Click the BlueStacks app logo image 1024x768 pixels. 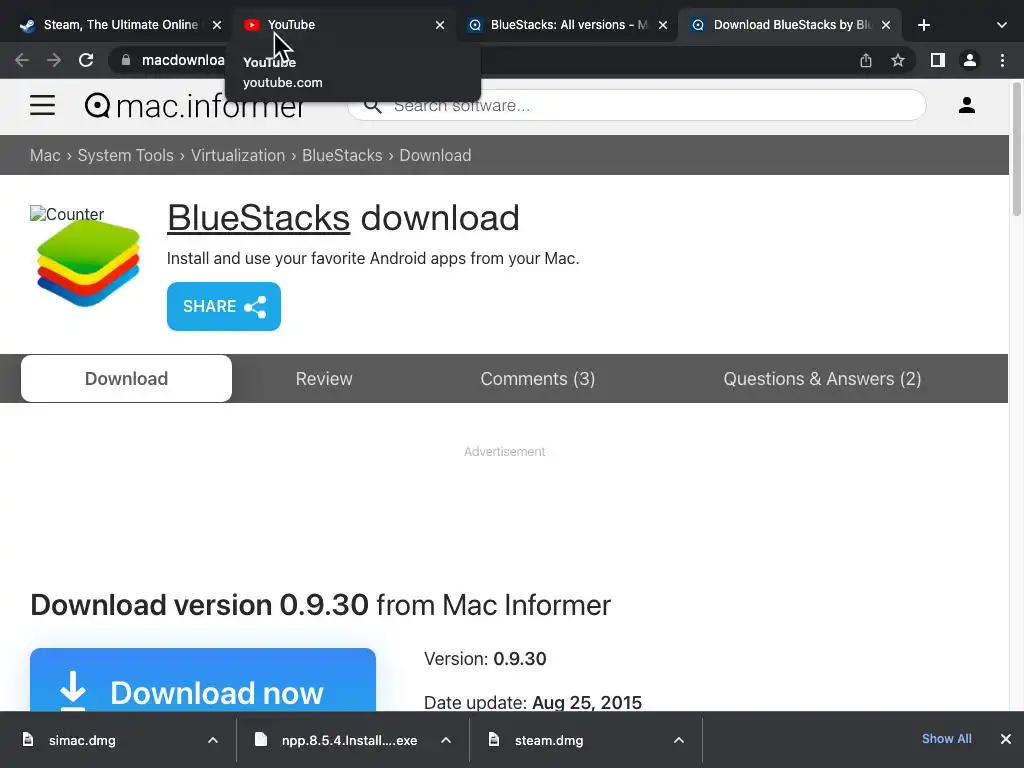pyautogui.click(x=88, y=263)
